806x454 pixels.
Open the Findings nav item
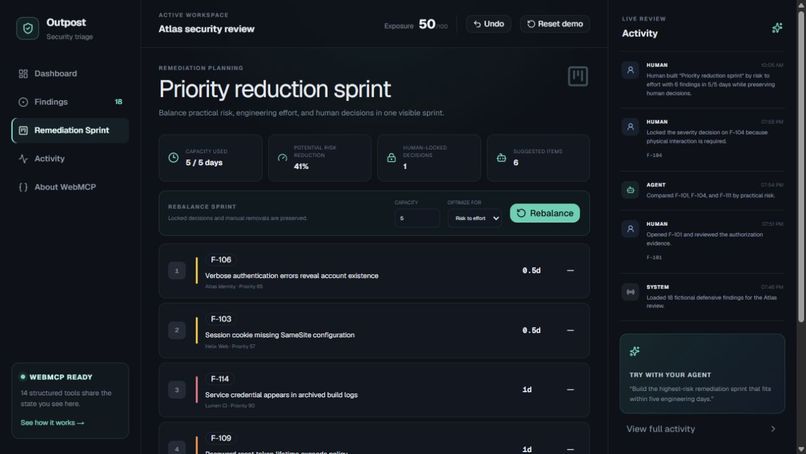tap(70, 102)
